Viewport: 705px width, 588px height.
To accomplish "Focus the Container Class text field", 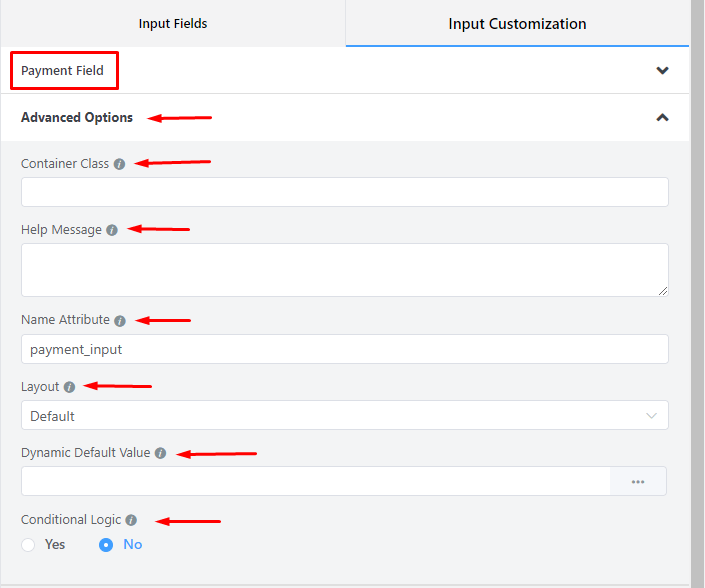I will pyautogui.click(x=344, y=192).
